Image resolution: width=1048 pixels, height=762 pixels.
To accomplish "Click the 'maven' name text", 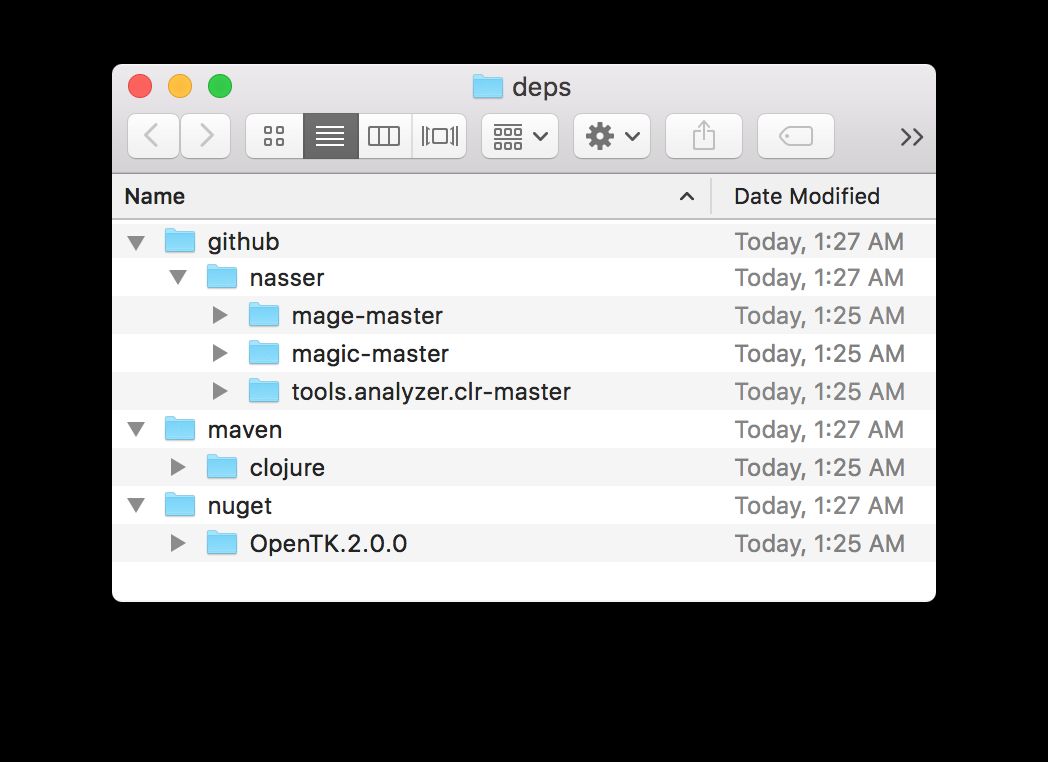I will pos(245,430).
